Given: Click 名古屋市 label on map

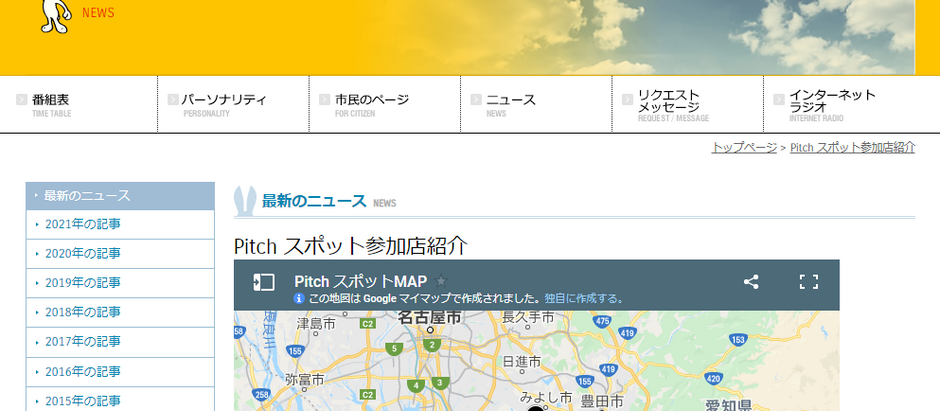Looking at the screenshot, I should point(430,318).
